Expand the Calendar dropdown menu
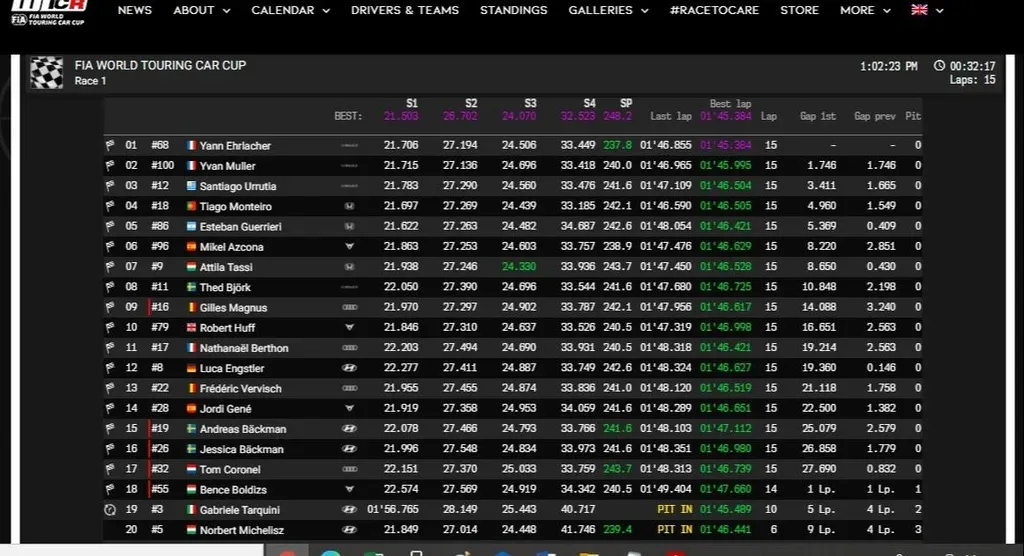This screenshot has height=556, width=1024. (290, 10)
